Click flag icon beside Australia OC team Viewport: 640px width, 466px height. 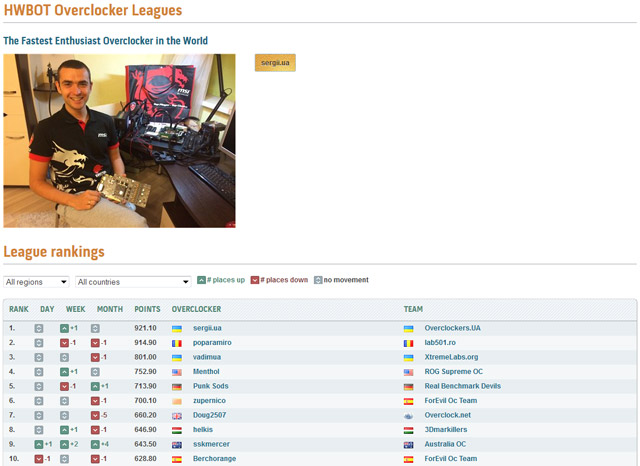coord(409,445)
